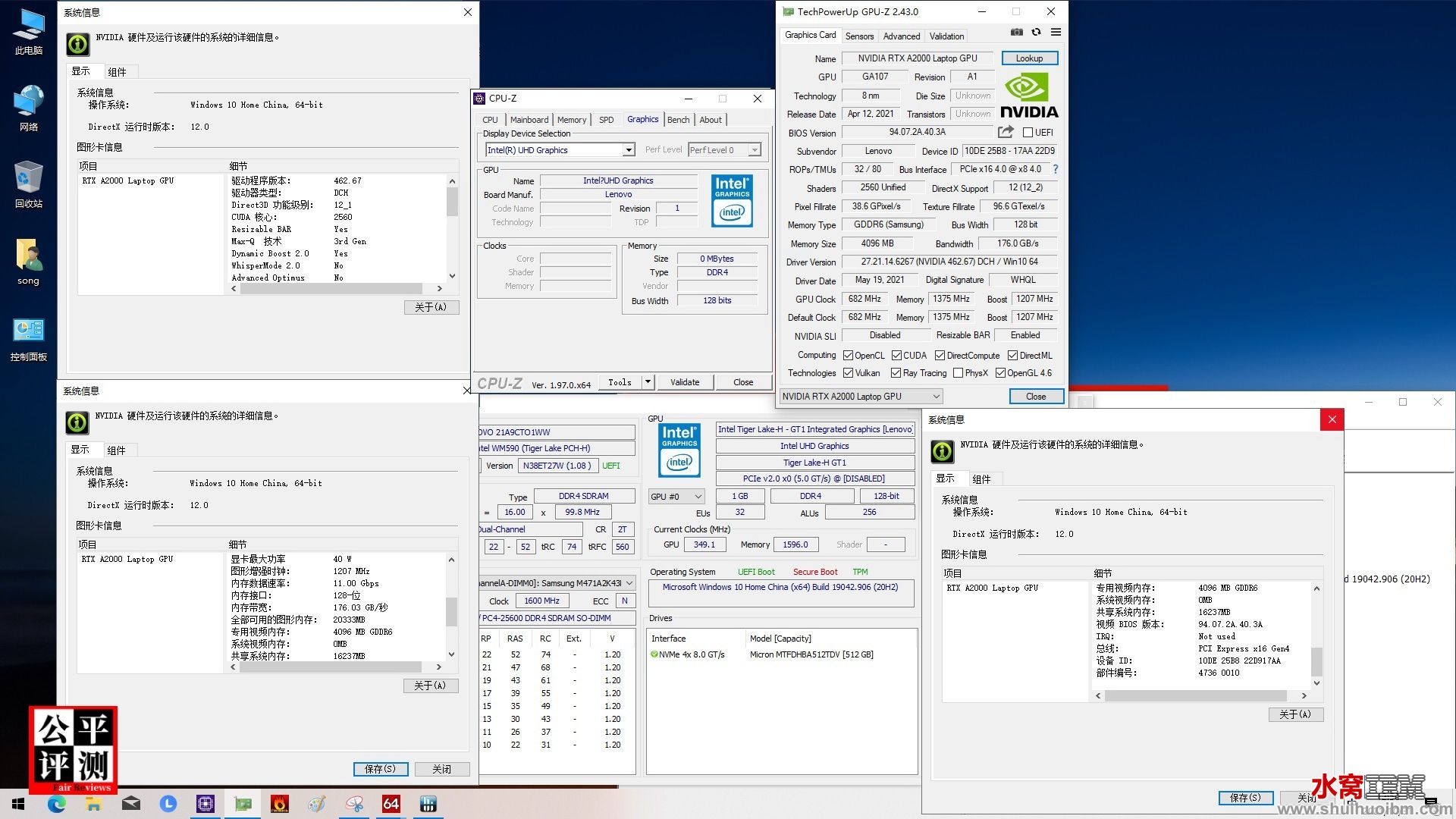Screen dimensions: 1456x819
Task: Open FurMark flame icon in taskbar
Action: click(280, 804)
